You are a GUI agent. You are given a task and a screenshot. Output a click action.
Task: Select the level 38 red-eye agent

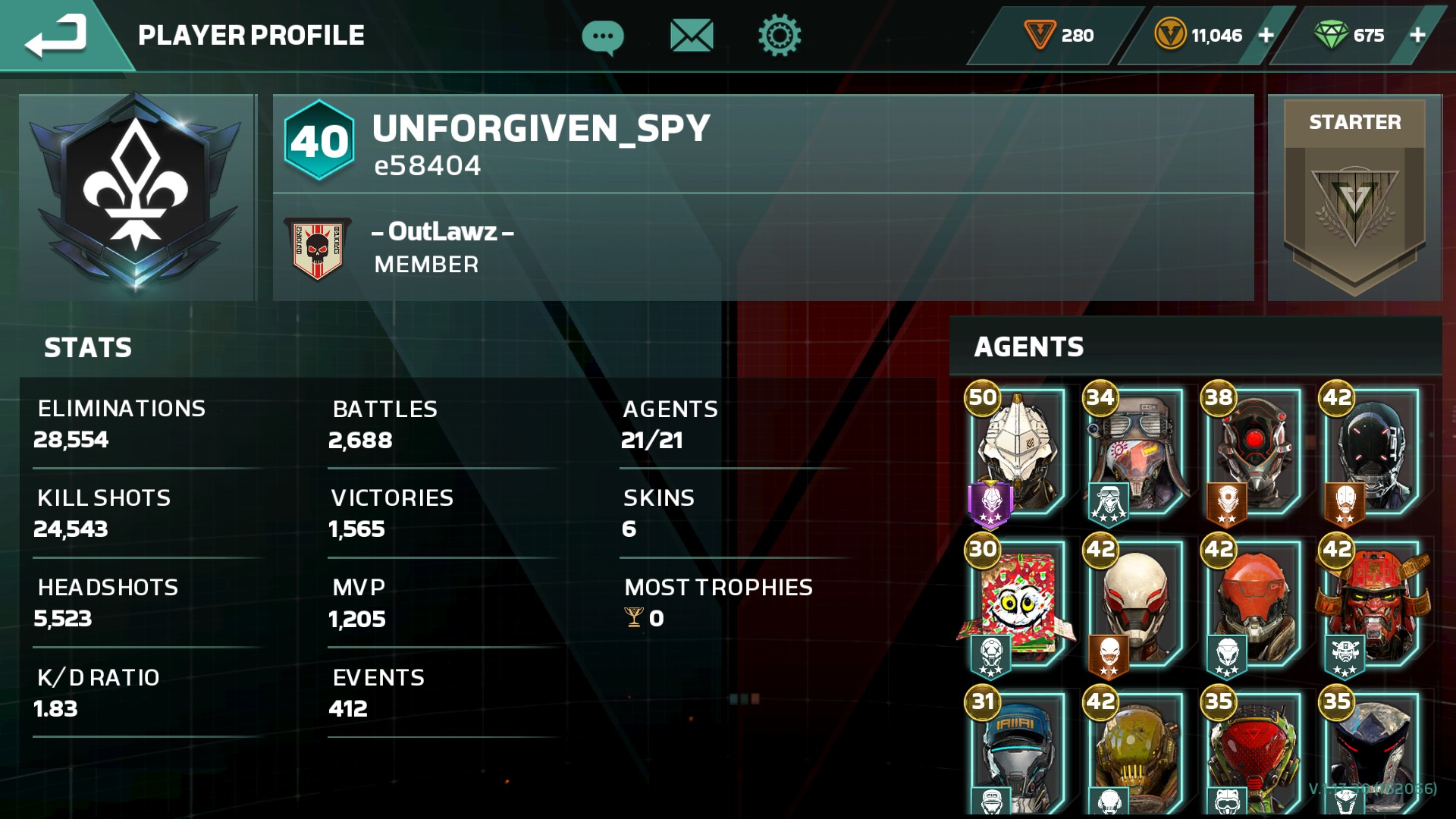click(1251, 454)
